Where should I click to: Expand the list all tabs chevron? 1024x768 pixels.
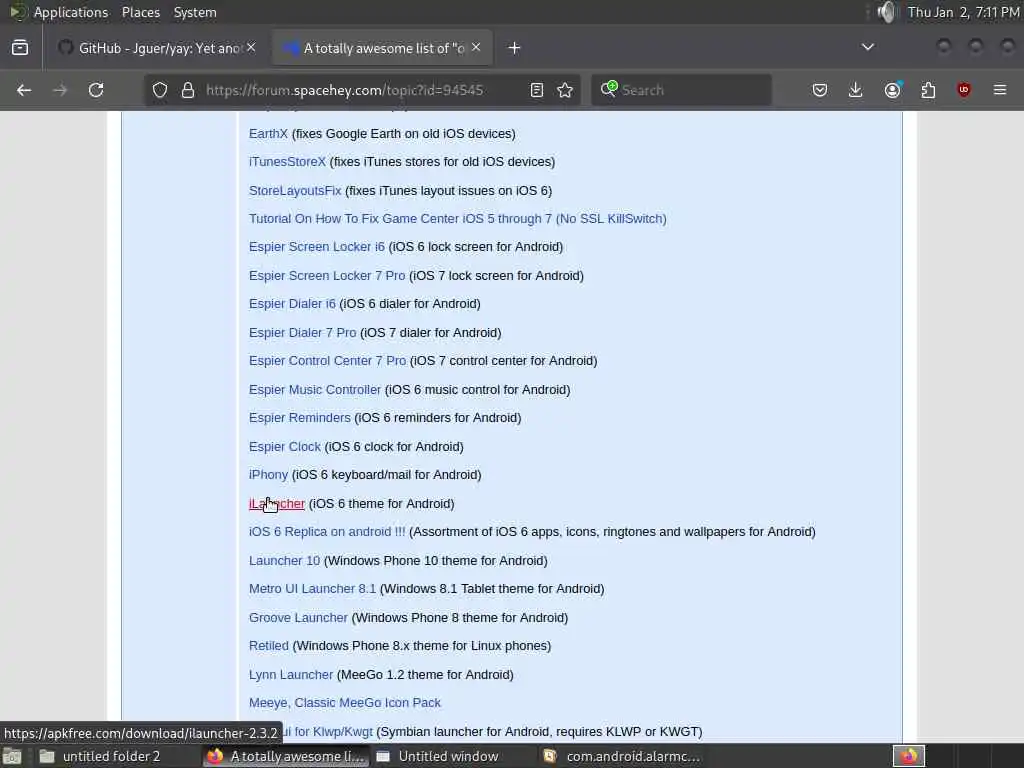click(x=868, y=47)
